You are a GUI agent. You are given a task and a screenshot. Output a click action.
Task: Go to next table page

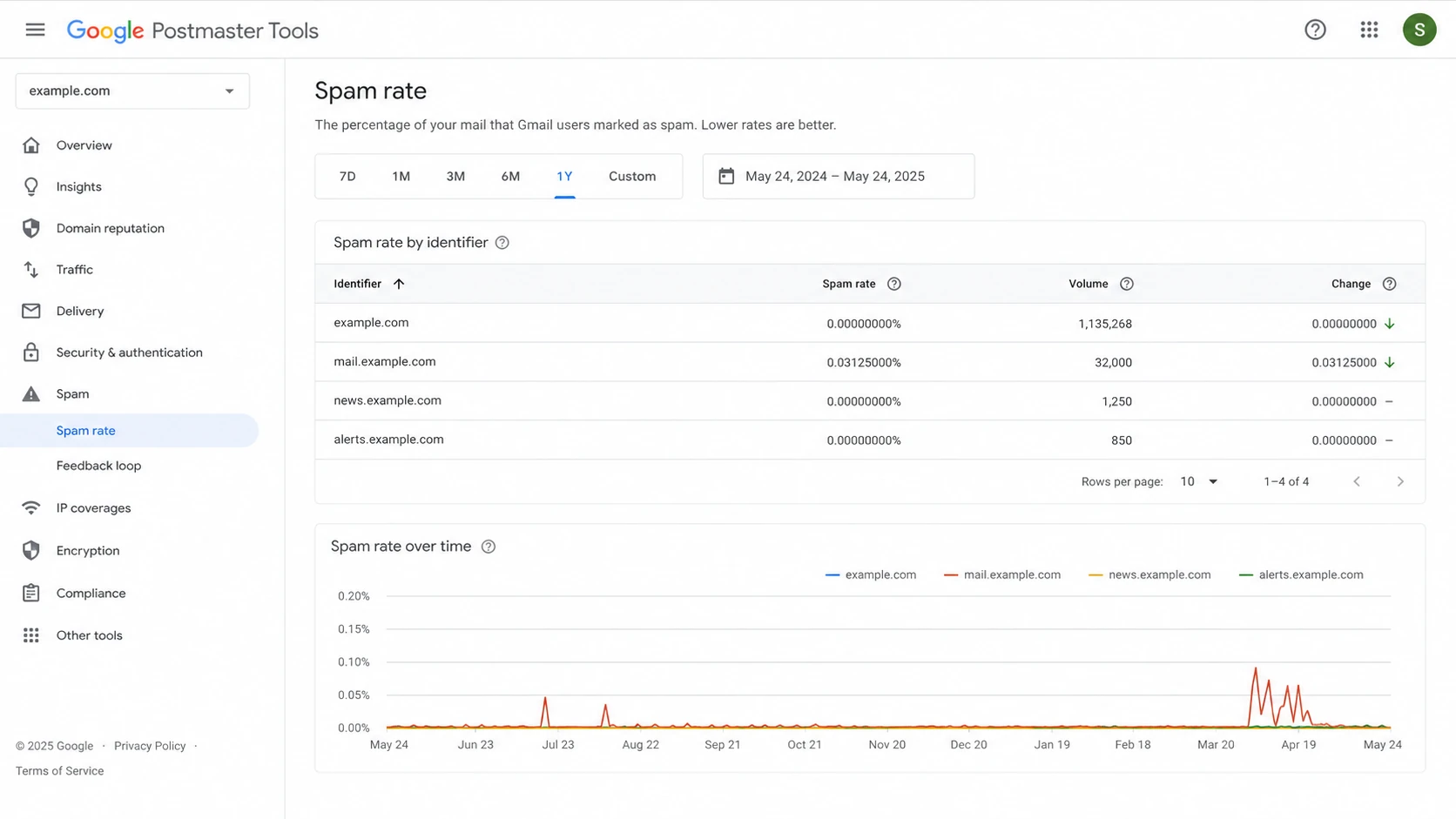[x=1400, y=481]
